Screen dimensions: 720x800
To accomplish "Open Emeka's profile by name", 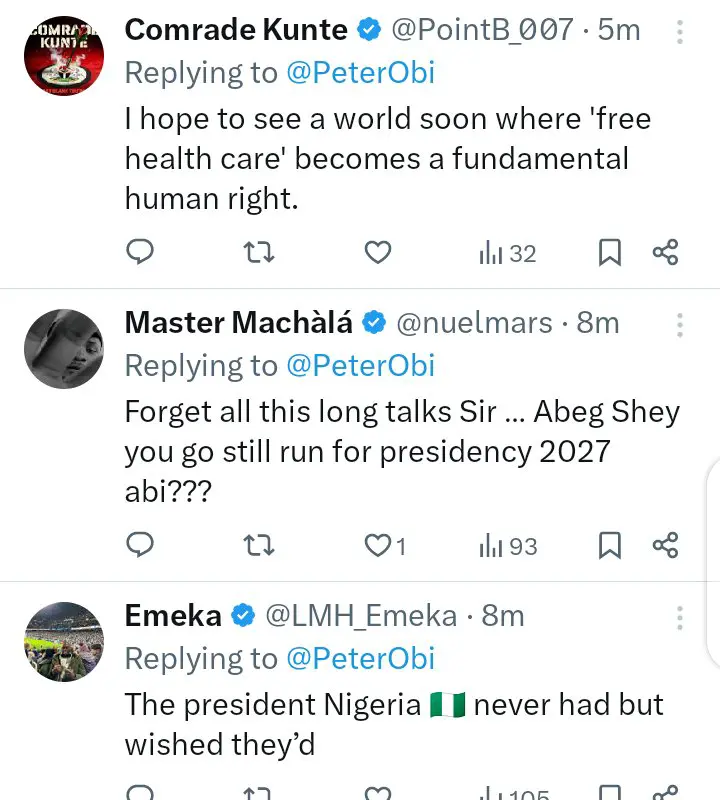I will (x=172, y=616).
